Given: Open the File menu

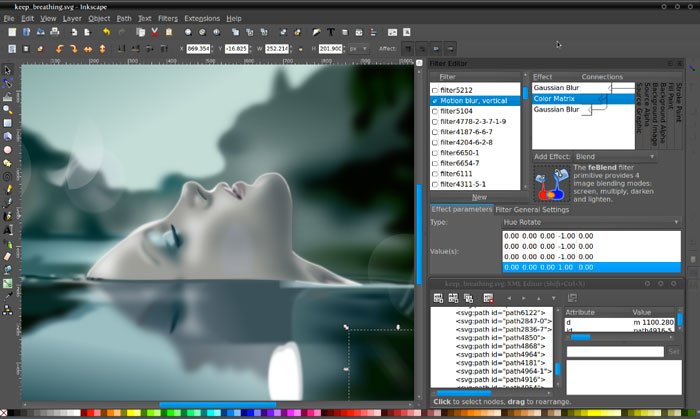Looking at the screenshot, I should point(9,18).
